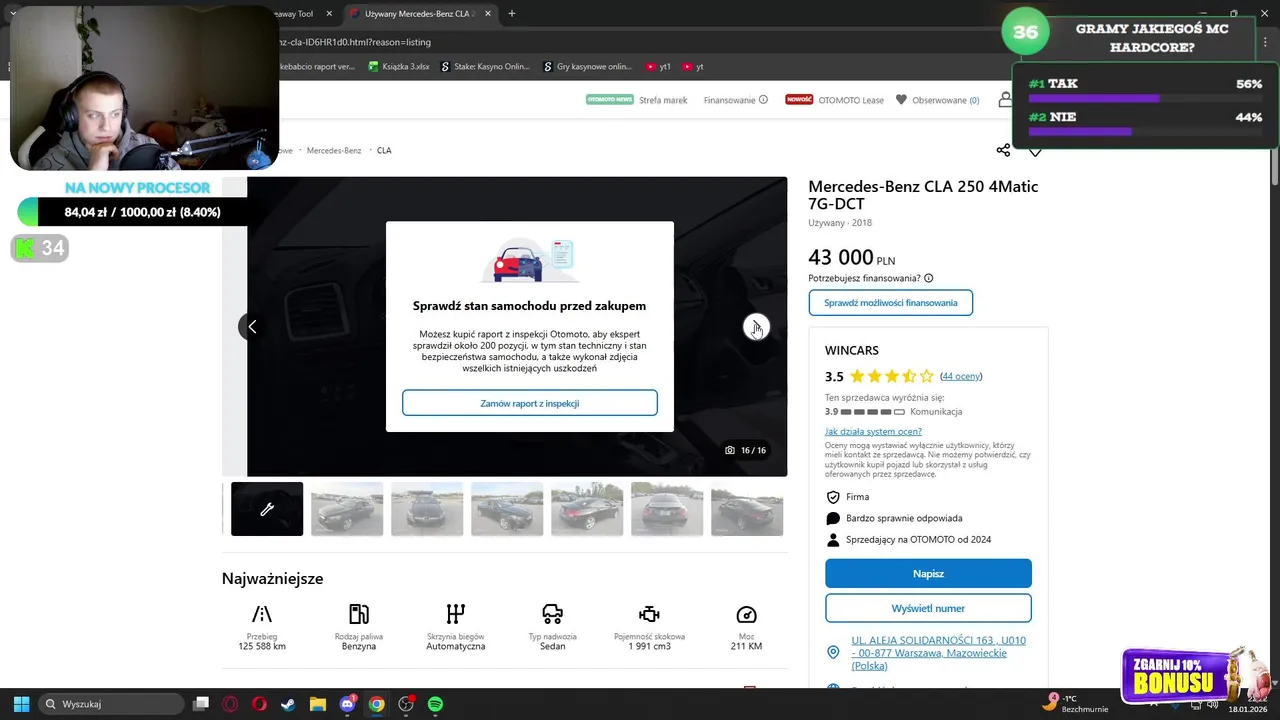
Task: Open Steam from the taskbar
Action: 288,704
